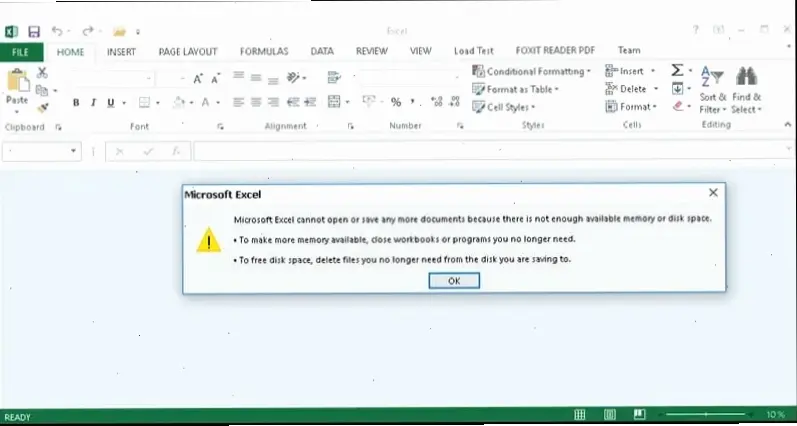Click the formula bar input field
The height and width of the screenshot is (426, 797).
(492, 151)
